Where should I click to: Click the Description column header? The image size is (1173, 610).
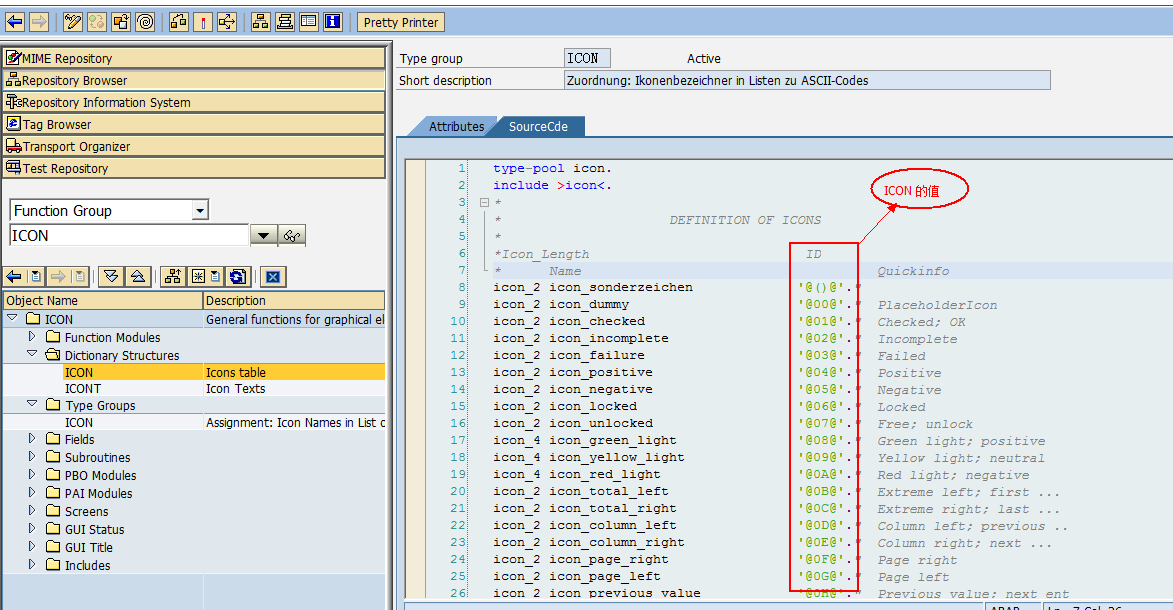294,300
